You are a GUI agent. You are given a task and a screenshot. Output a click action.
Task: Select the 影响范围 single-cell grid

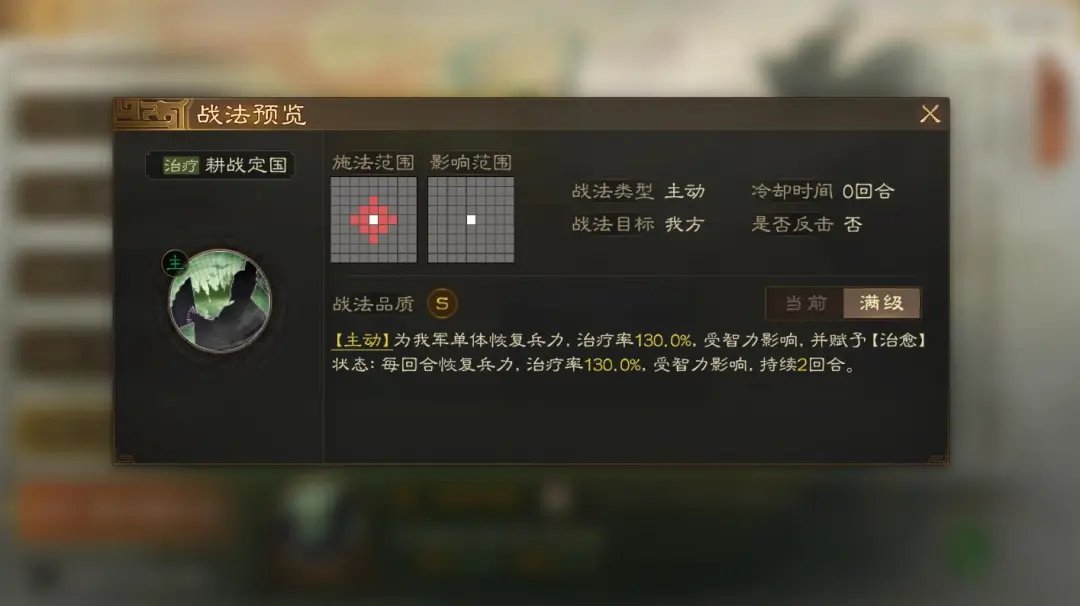click(471, 220)
